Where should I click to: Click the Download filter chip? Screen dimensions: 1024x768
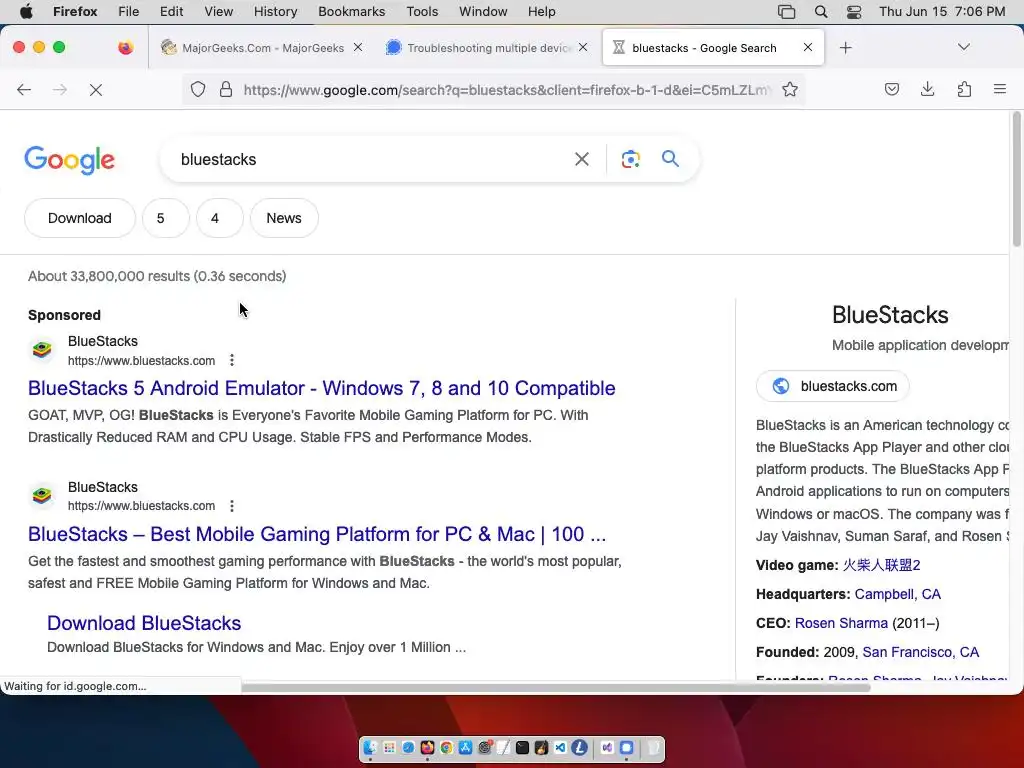[80, 218]
